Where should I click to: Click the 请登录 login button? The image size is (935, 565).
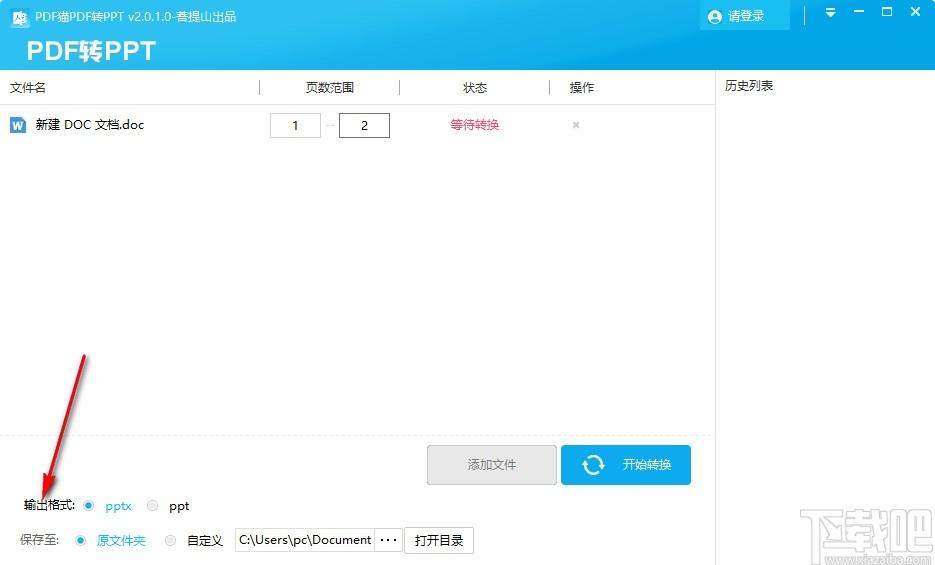[745, 16]
